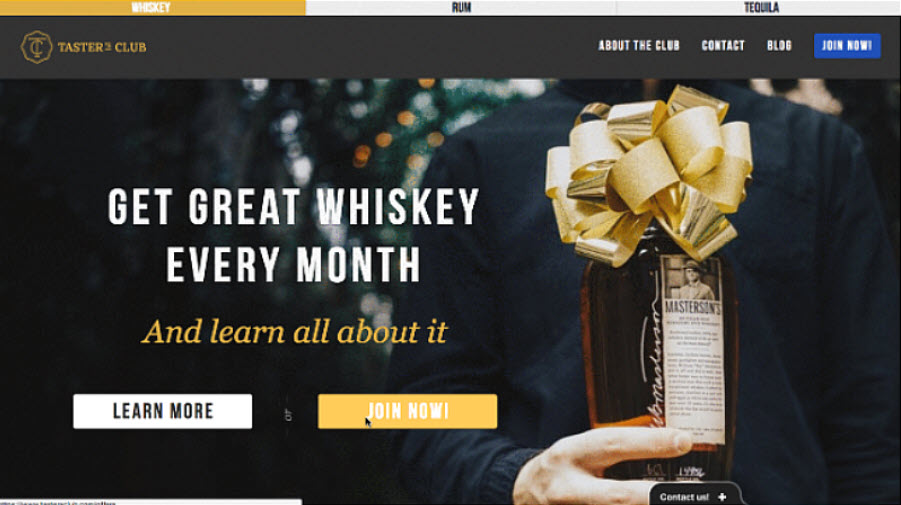Click the status bar URL at bottom-left
901x505 pixels.
click(59, 502)
